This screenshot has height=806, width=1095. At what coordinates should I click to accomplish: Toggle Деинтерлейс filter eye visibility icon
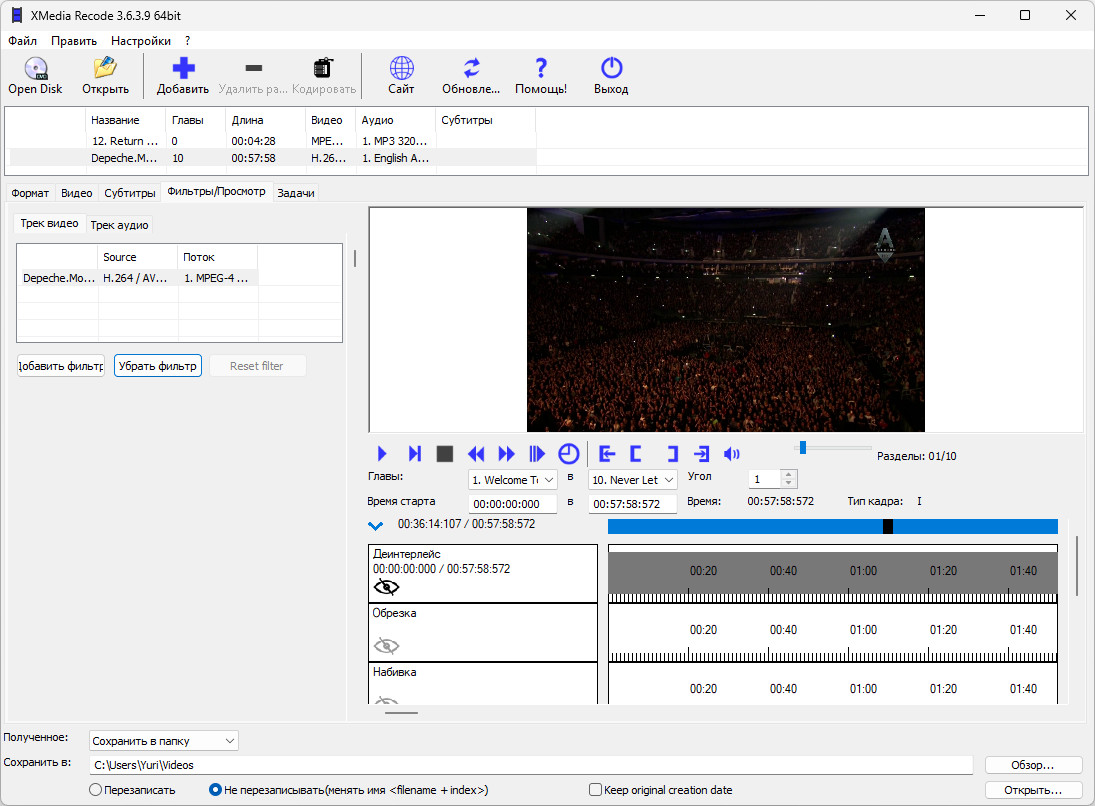(386, 587)
